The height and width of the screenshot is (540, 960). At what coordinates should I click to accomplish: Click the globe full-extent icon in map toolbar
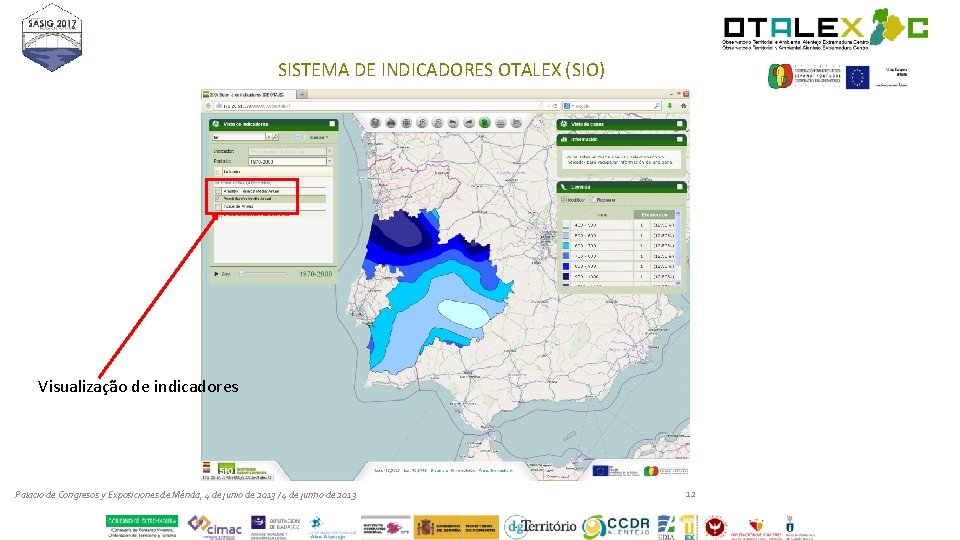click(x=375, y=122)
